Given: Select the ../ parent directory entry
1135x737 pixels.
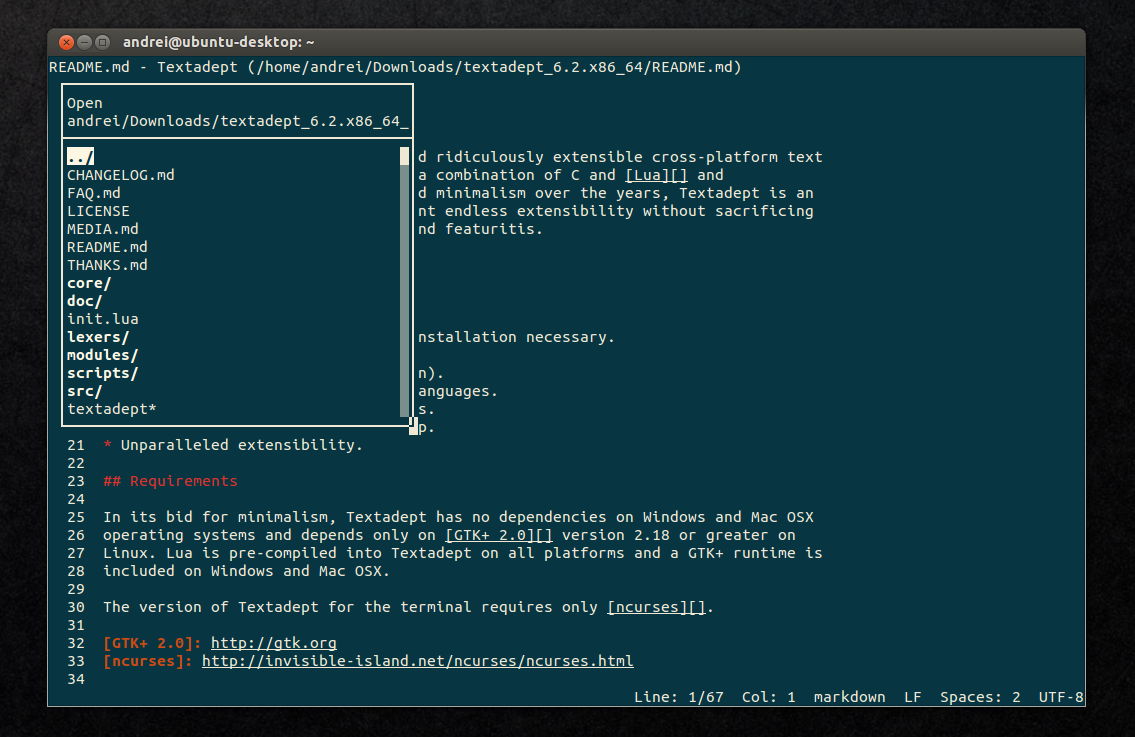Looking at the screenshot, I should pyautogui.click(x=80, y=156).
